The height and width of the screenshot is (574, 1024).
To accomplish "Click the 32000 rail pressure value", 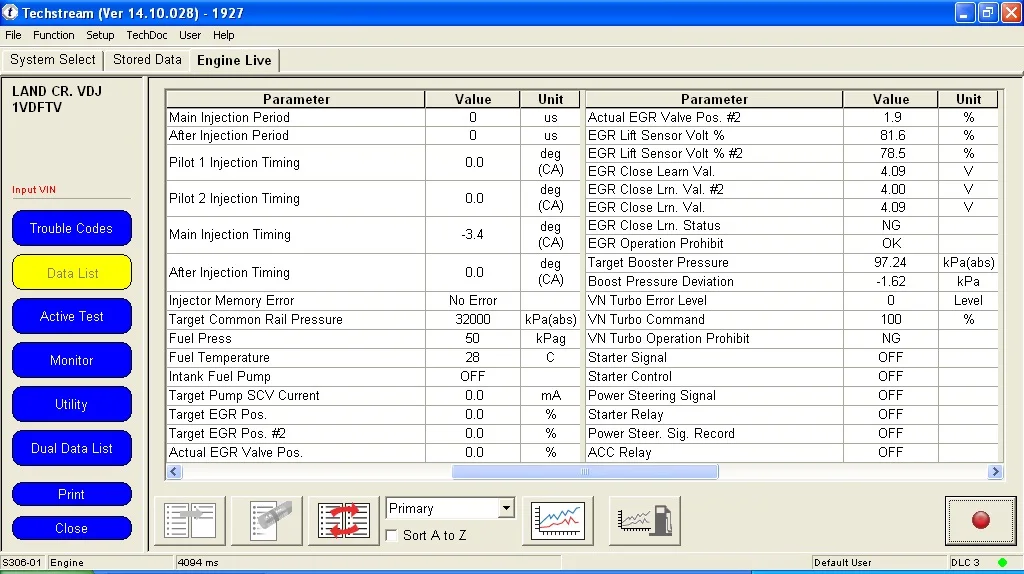I will coord(472,319).
